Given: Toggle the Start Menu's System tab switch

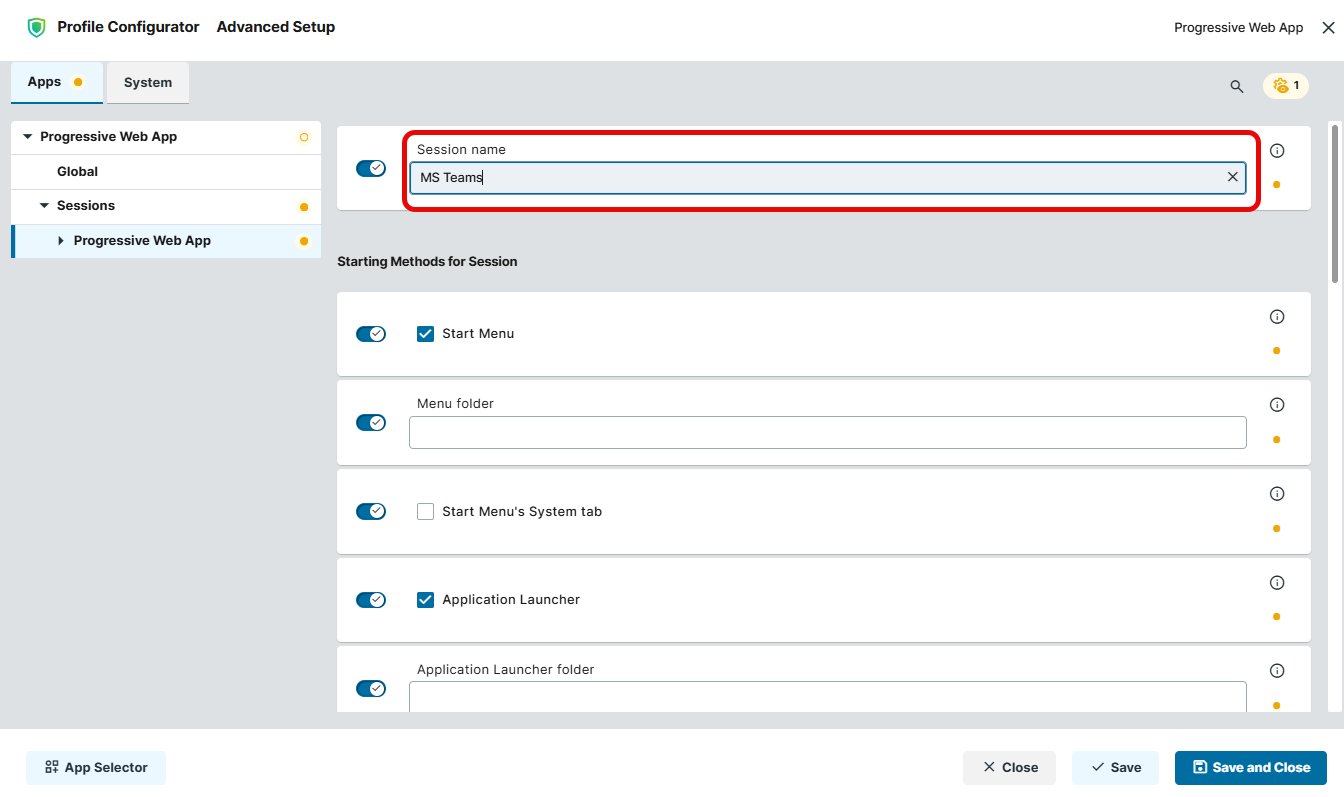Looking at the screenshot, I should (x=371, y=511).
